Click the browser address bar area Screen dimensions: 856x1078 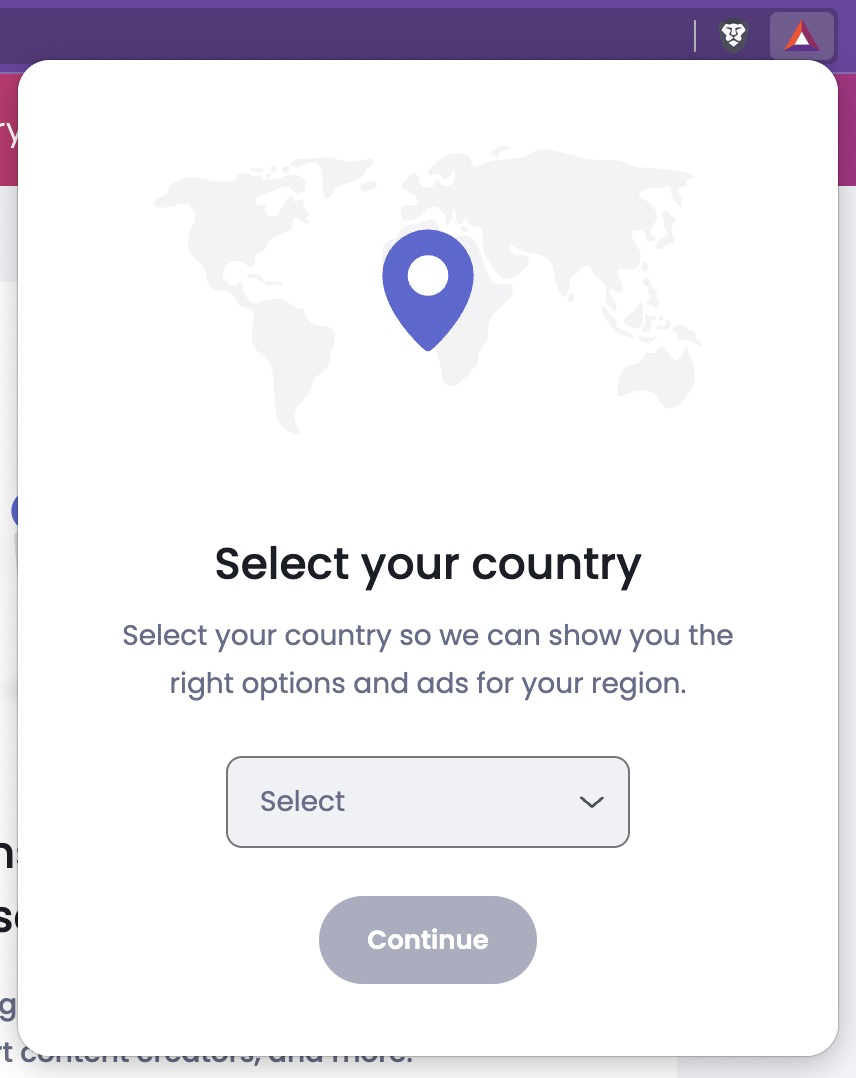pos(344,34)
